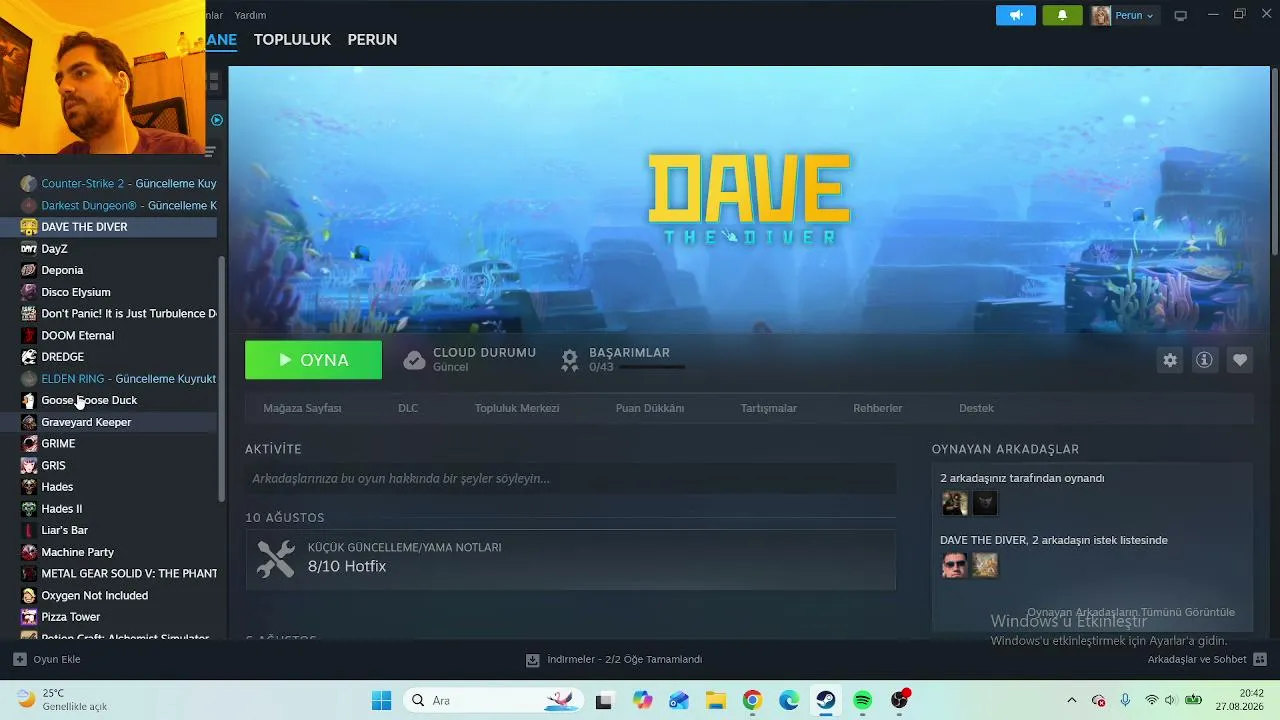
Task: Click the Machine Party game icon
Action: 29,552
